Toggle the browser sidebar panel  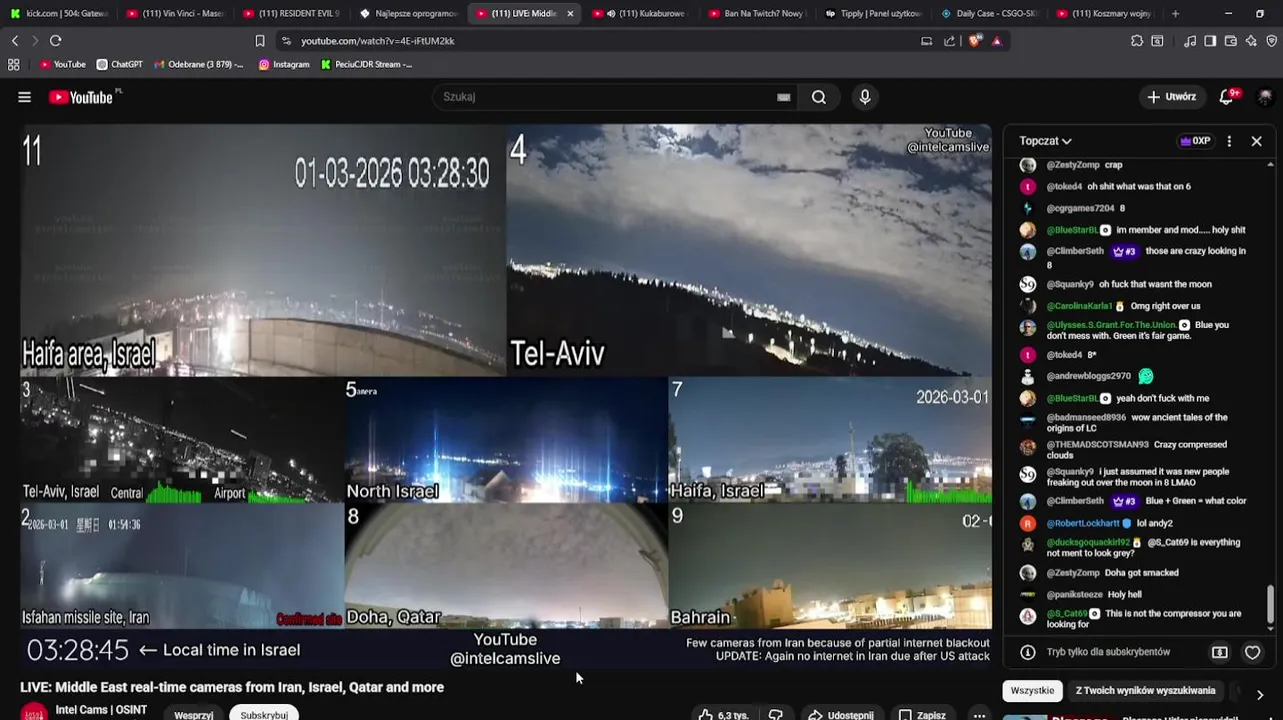[x=1210, y=41]
